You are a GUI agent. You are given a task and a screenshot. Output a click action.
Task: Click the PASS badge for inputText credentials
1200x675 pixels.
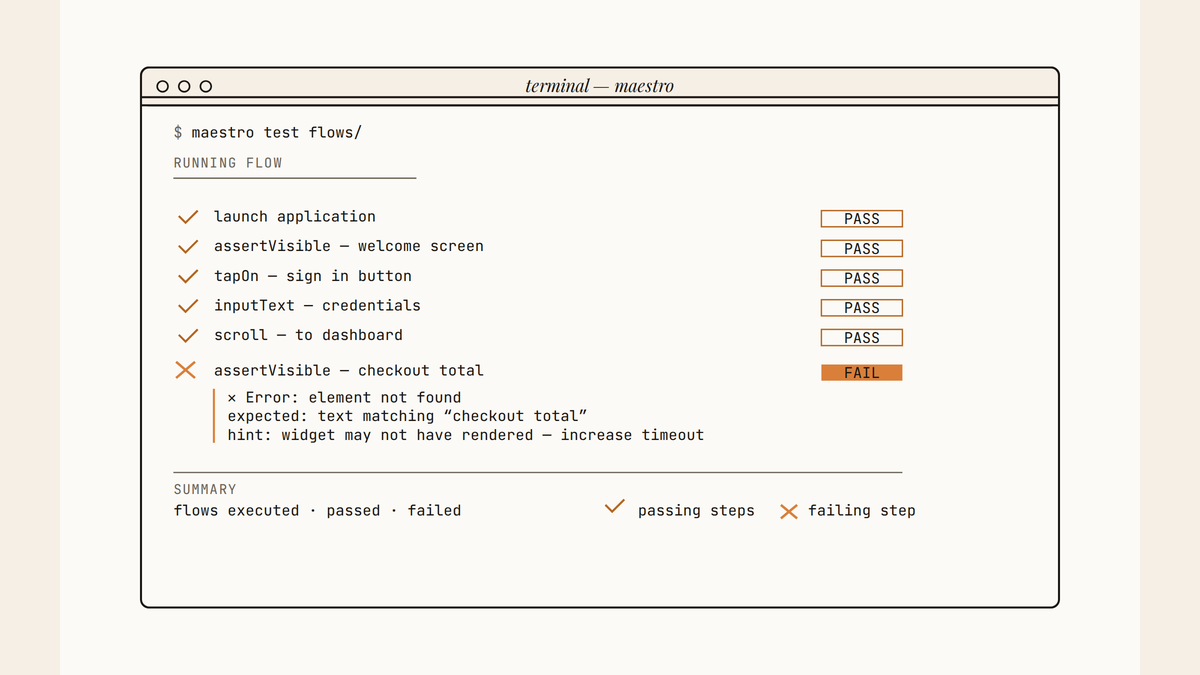click(862, 307)
